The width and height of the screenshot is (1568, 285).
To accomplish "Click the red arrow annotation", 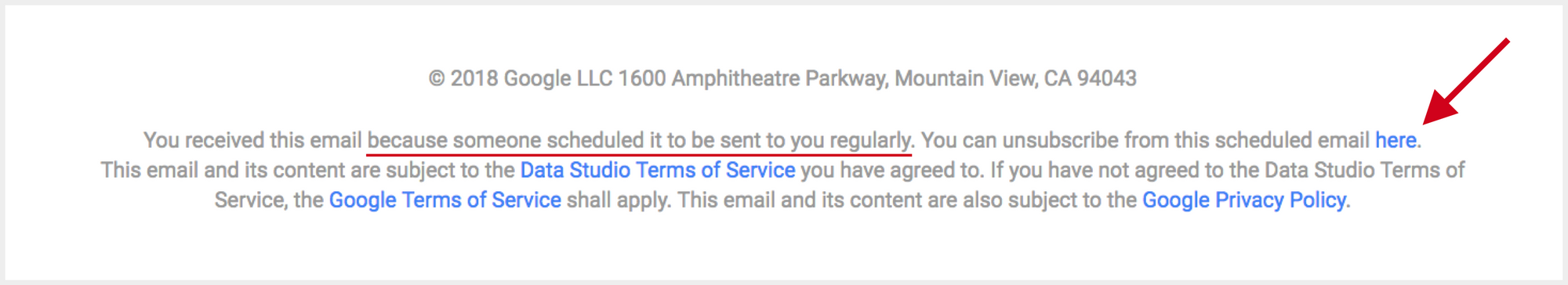I will pos(1465,81).
